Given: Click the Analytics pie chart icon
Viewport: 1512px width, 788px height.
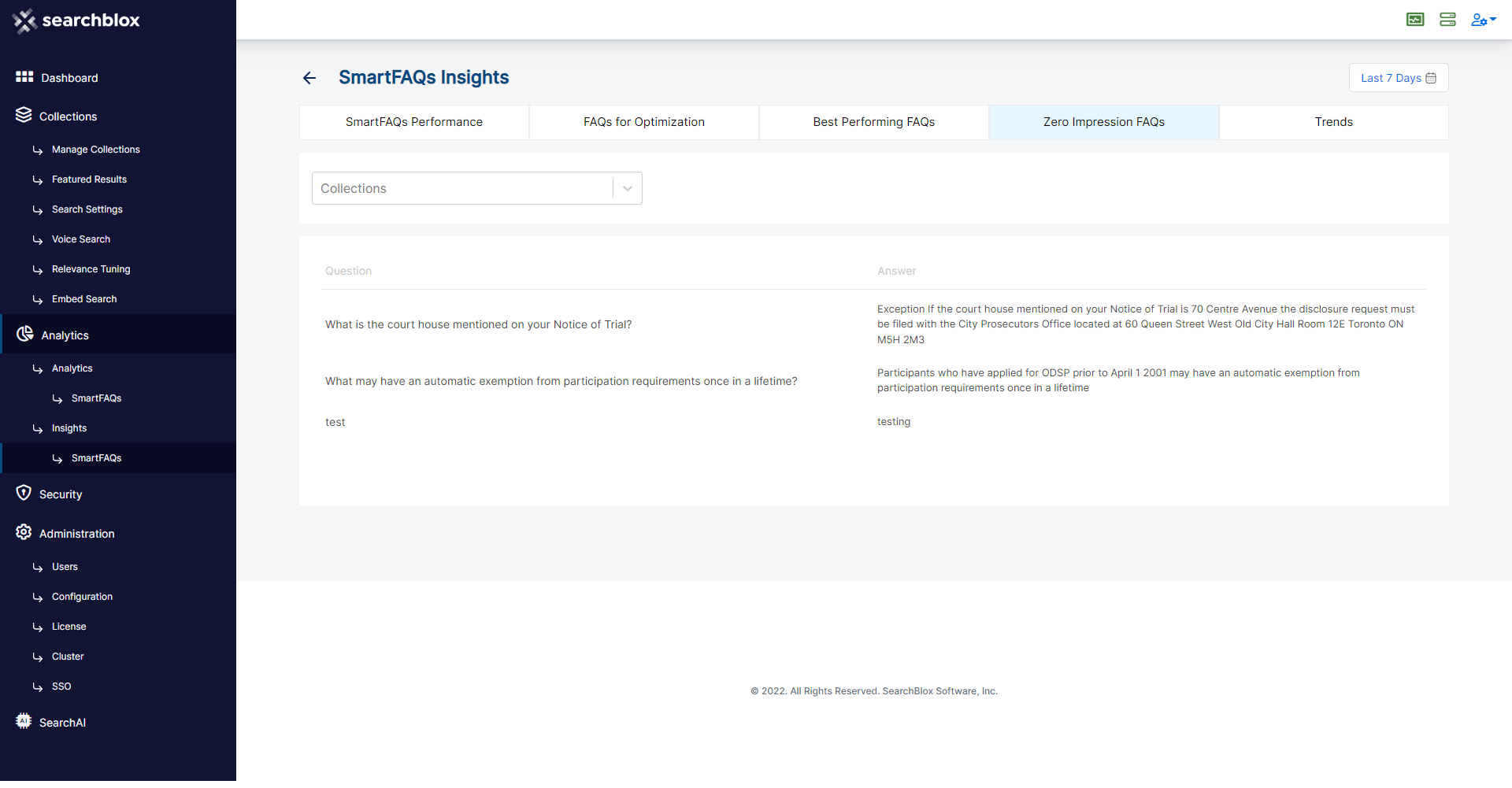Looking at the screenshot, I should click(25, 334).
